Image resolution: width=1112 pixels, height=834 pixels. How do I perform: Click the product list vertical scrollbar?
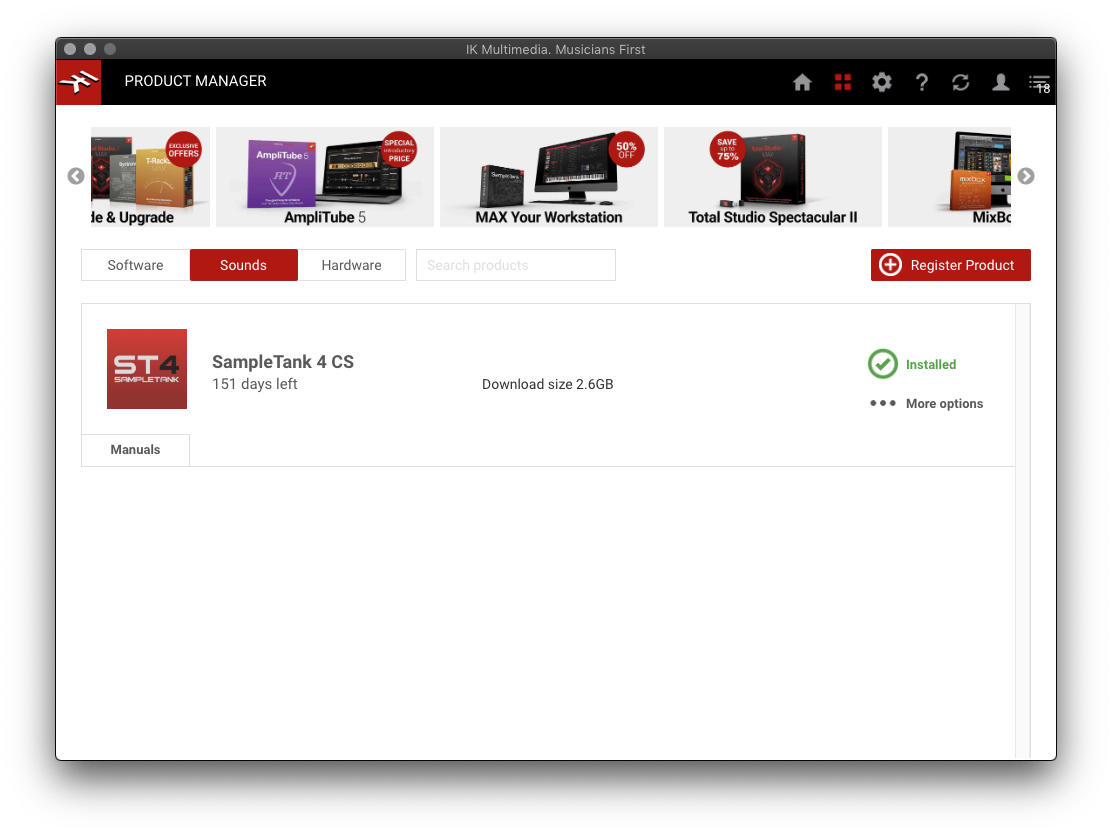click(x=1023, y=530)
